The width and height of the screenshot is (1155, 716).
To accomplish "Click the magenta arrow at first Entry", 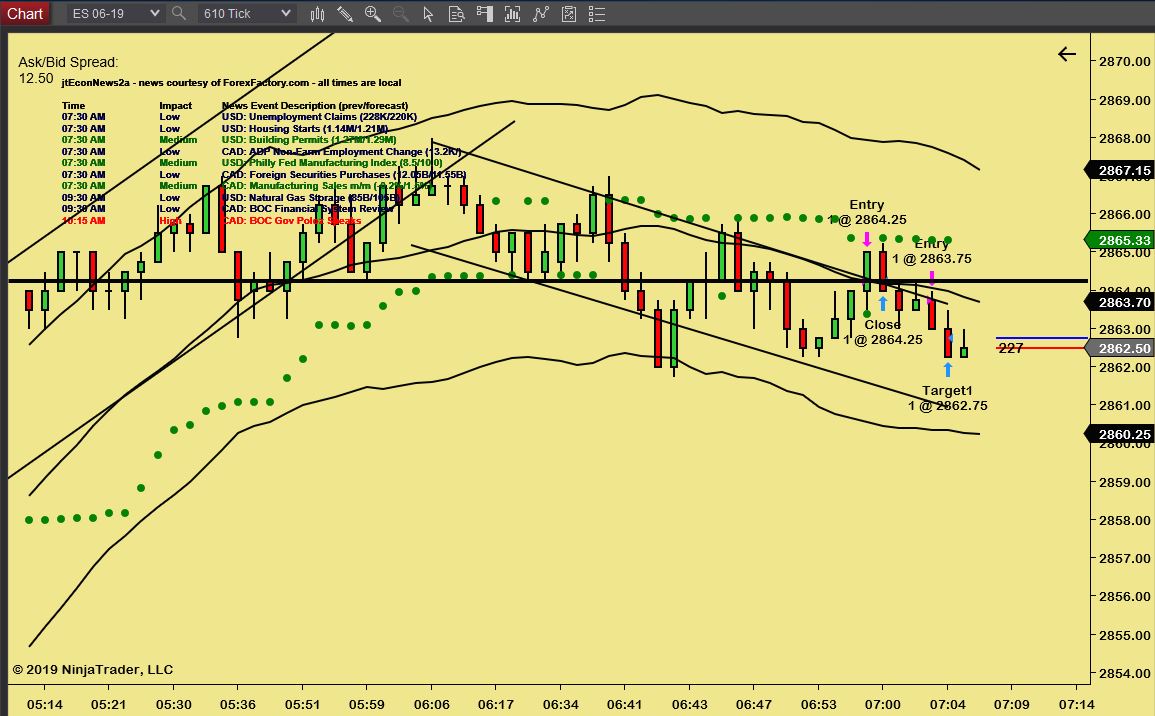I will [x=867, y=239].
